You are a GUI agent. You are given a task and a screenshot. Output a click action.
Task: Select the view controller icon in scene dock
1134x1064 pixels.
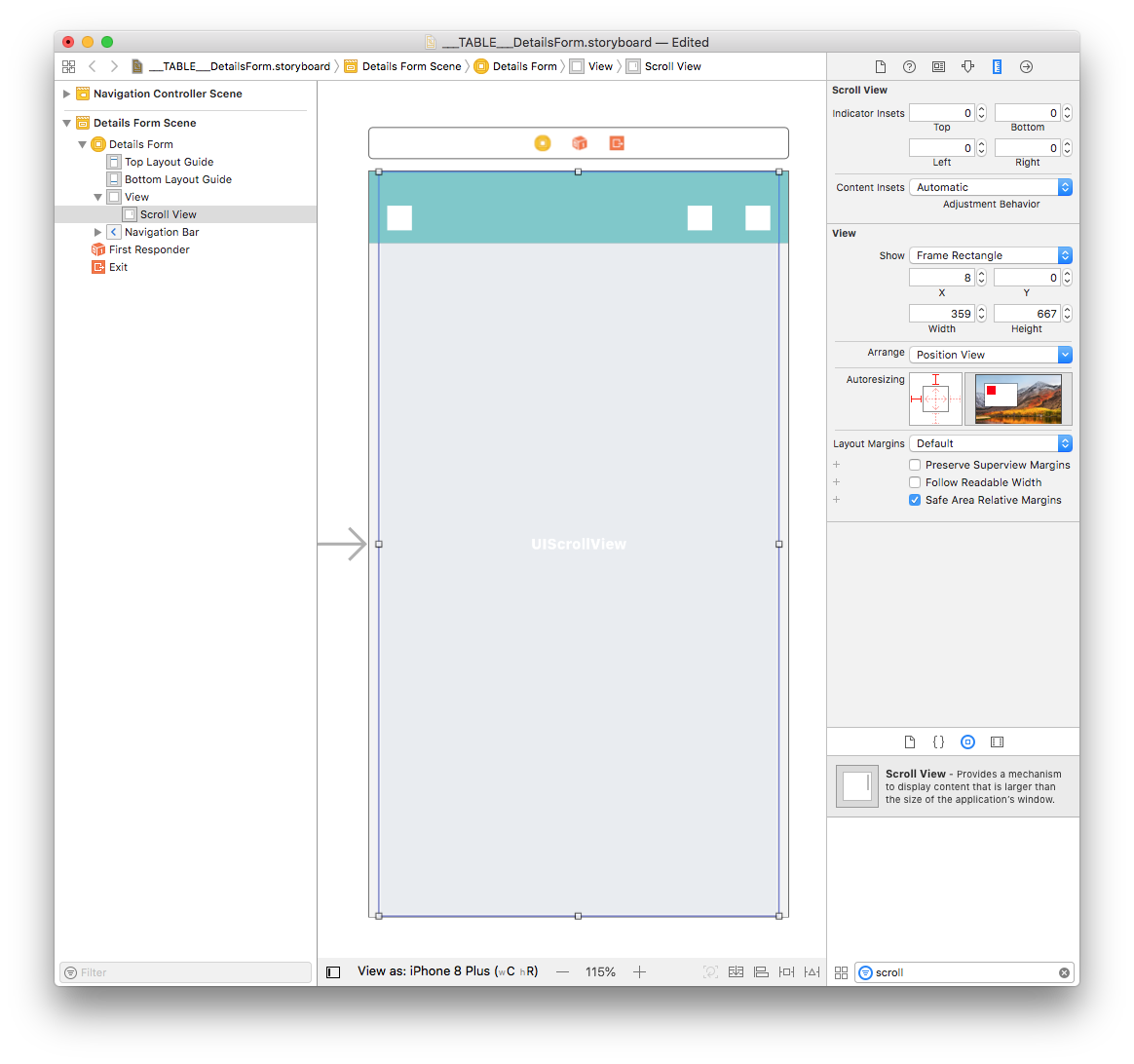click(543, 143)
